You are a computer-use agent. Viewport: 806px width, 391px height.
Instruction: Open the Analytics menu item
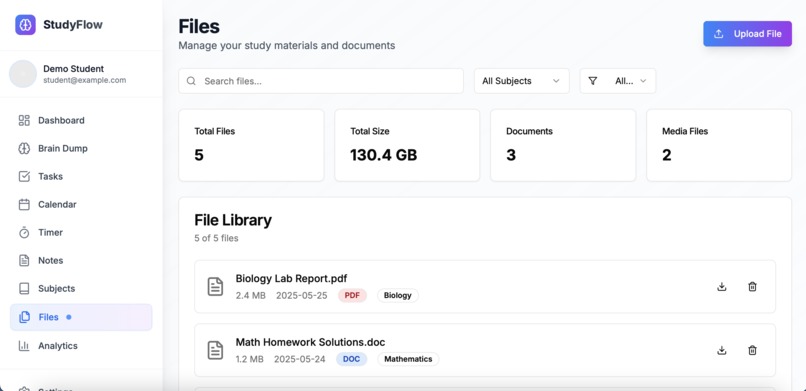(x=81, y=346)
